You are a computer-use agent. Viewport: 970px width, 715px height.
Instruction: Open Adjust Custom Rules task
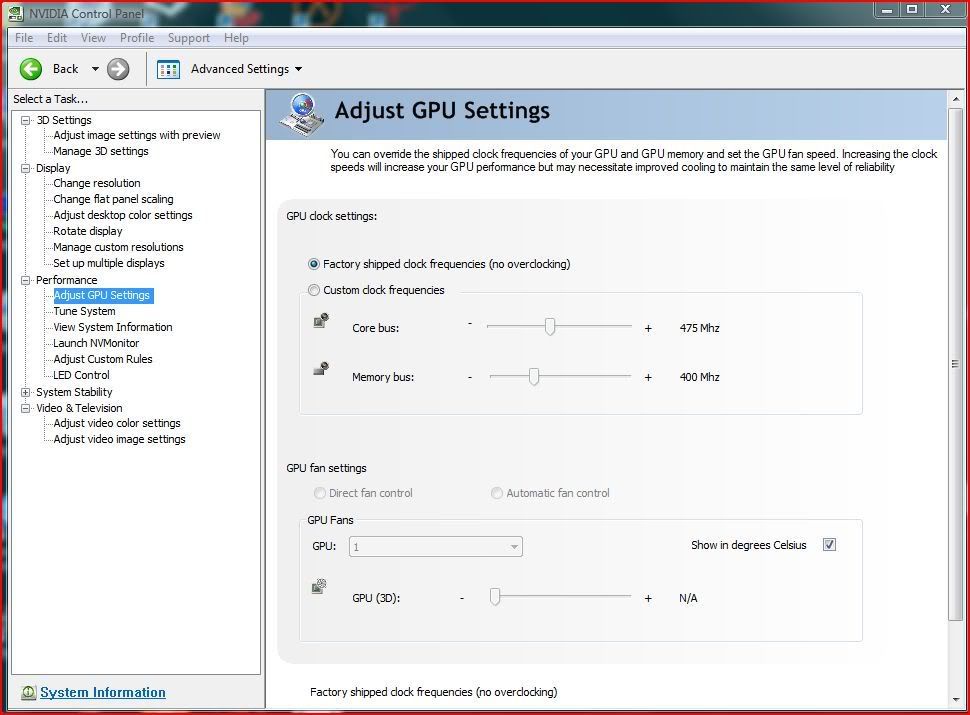[103, 359]
